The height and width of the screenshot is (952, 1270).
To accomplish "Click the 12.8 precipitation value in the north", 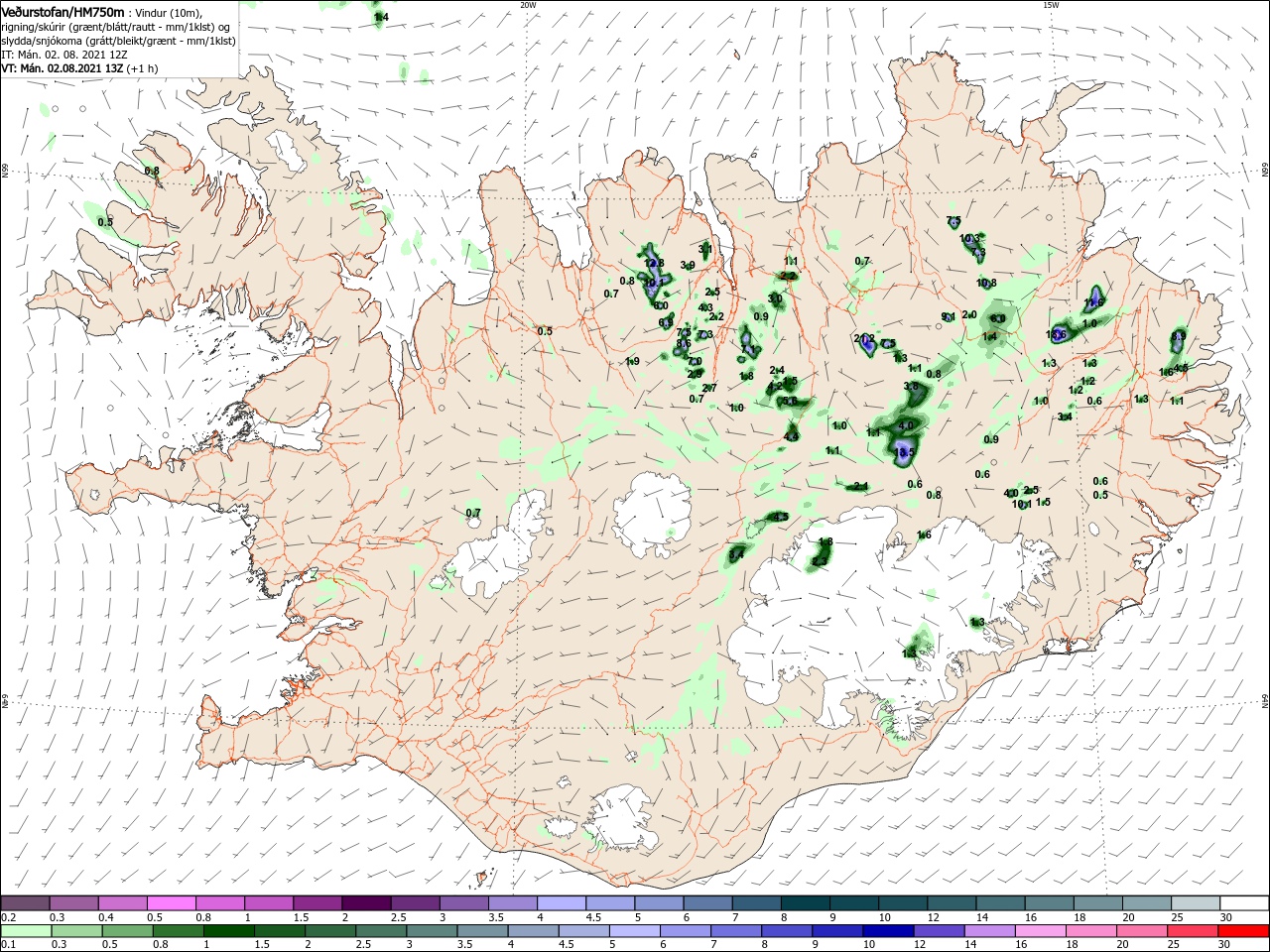I will (654, 263).
